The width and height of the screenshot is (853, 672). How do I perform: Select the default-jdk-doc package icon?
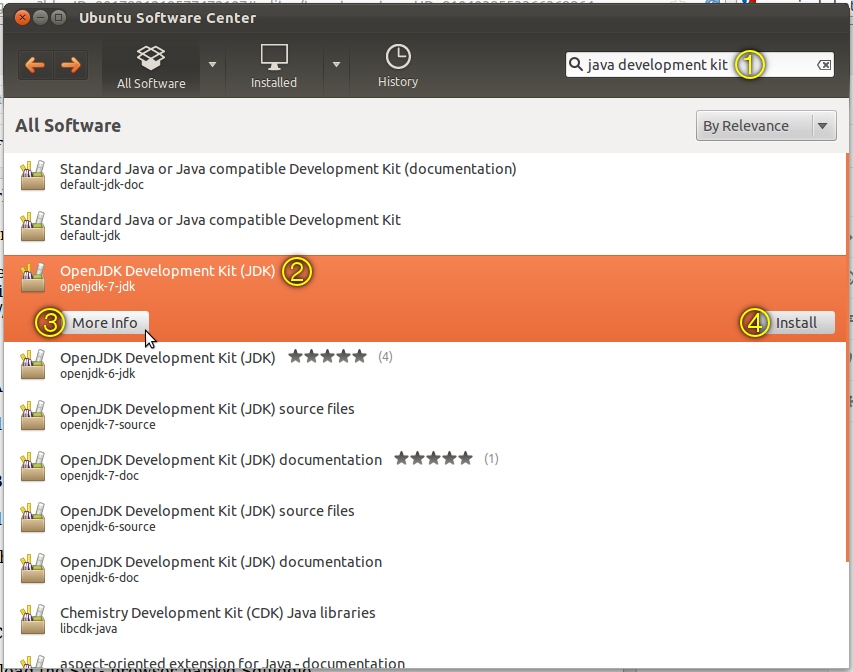pos(33,176)
